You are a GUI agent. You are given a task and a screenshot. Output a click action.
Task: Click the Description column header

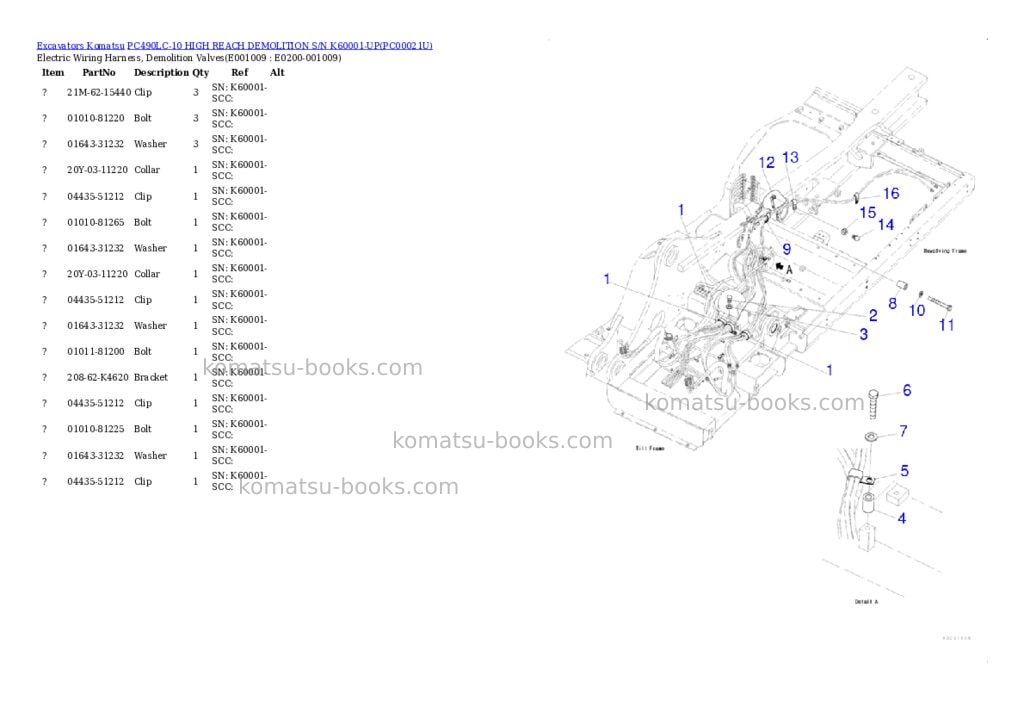click(161, 72)
